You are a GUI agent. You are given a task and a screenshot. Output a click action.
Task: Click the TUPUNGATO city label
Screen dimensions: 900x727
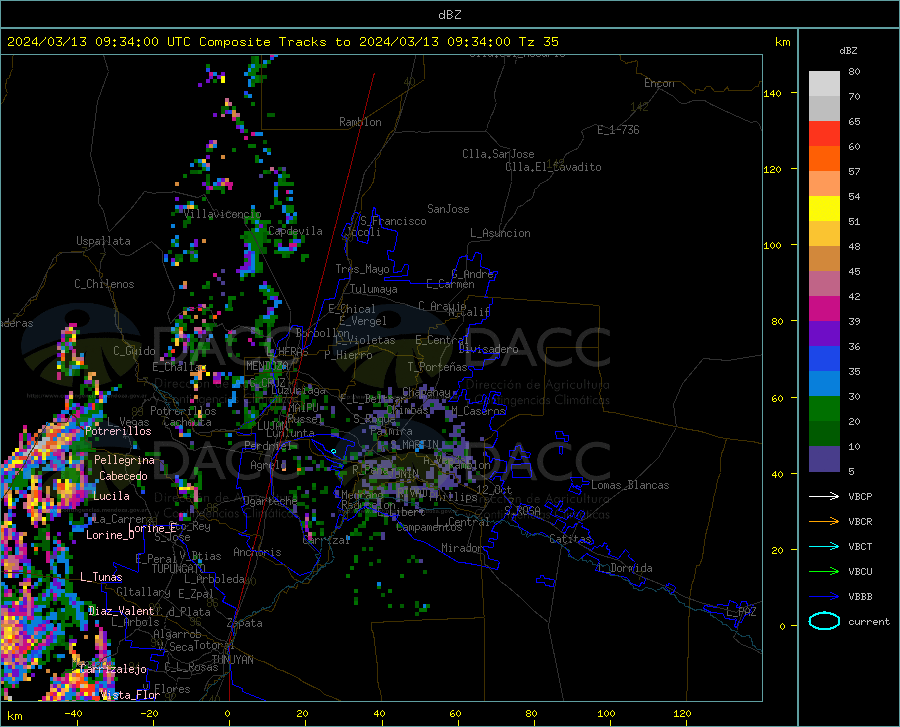tap(179, 569)
